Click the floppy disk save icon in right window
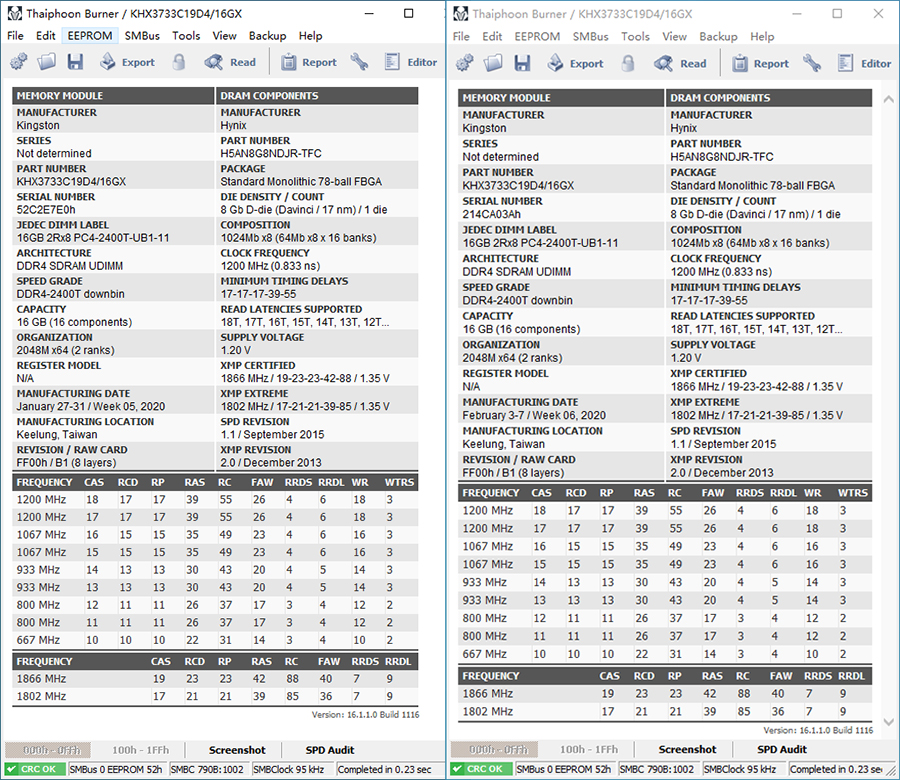900x780 pixels. click(522, 63)
